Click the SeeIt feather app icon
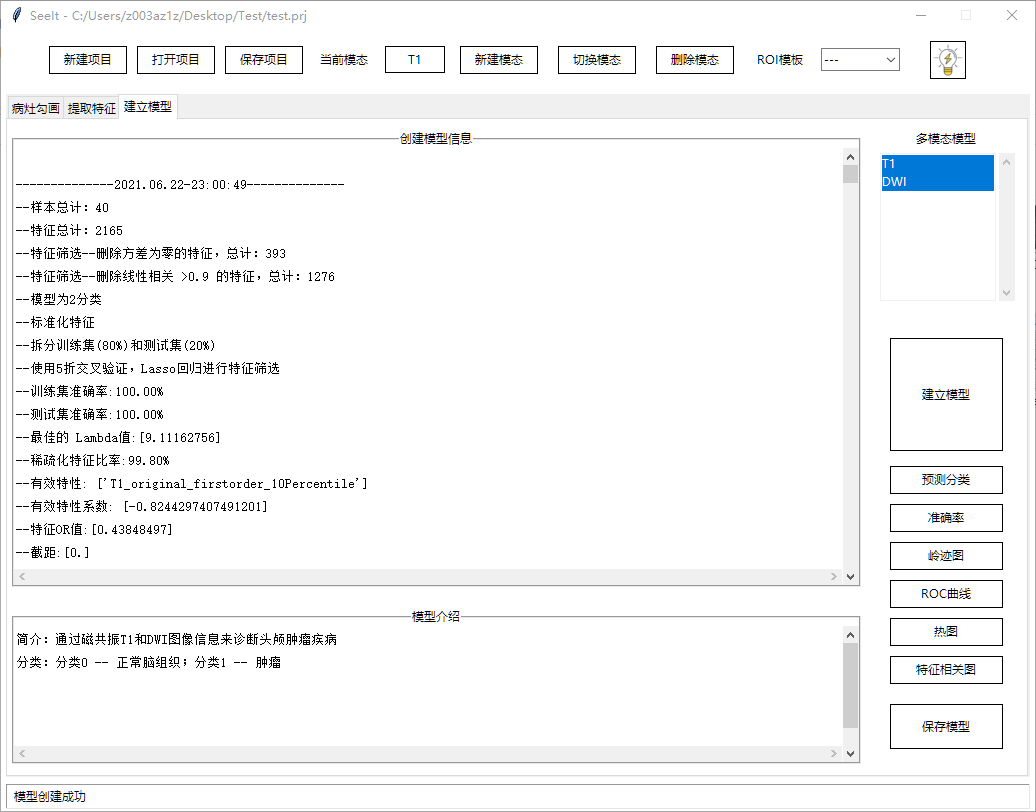1036x812 pixels. 17,15
